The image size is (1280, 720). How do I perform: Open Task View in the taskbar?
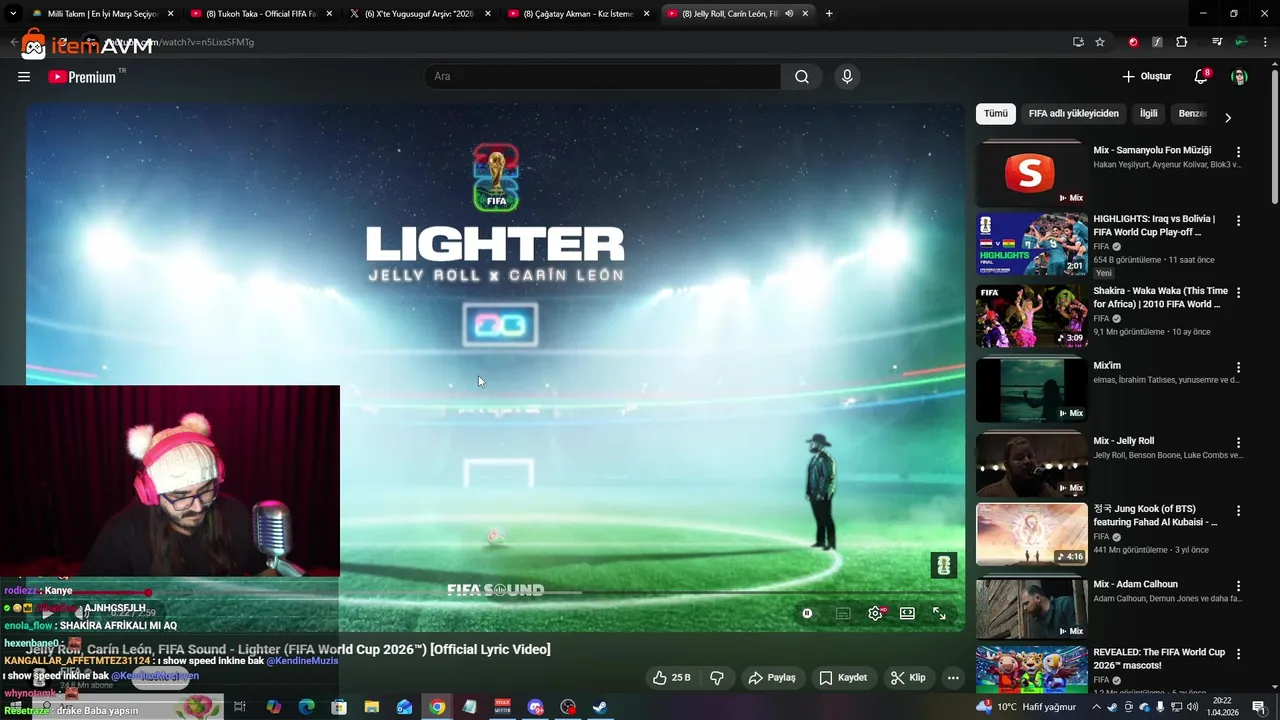pos(240,707)
